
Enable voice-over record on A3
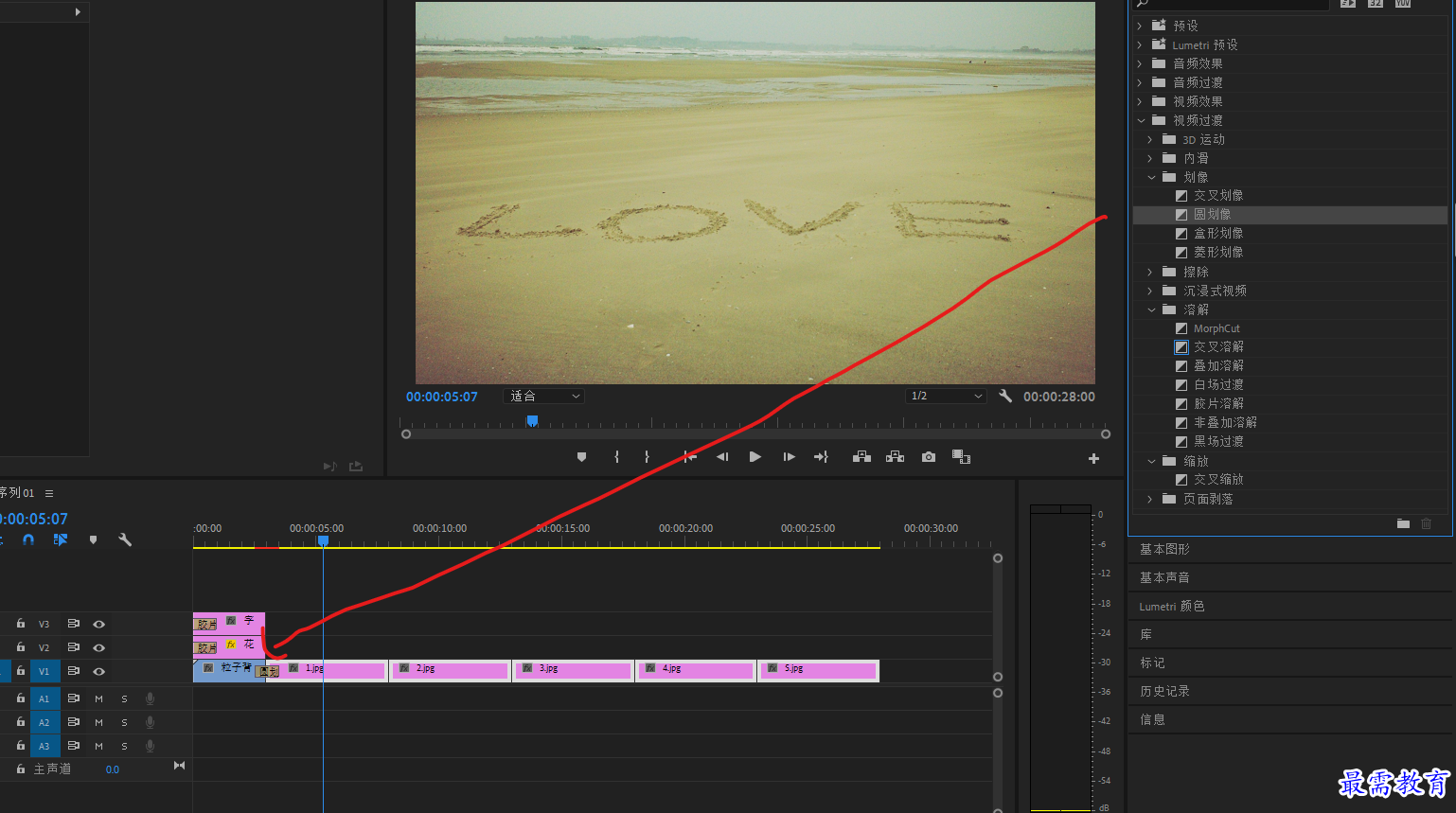(150, 746)
